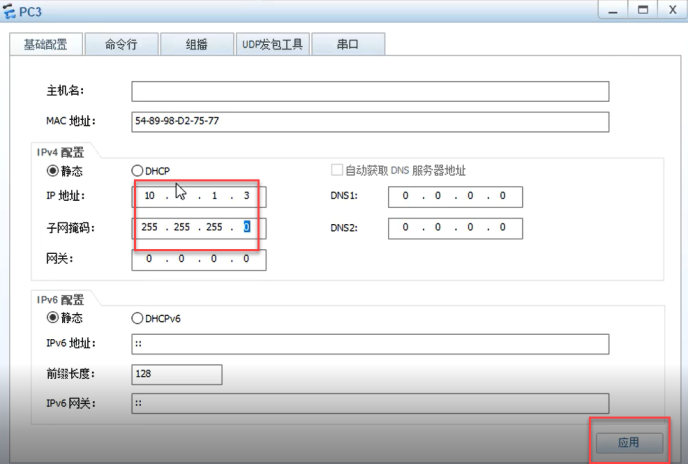Image resolution: width=689 pixels, height=465 pixels.
Task: Choose the DHCPv6 radio option
Action: [x=138, y=318]
